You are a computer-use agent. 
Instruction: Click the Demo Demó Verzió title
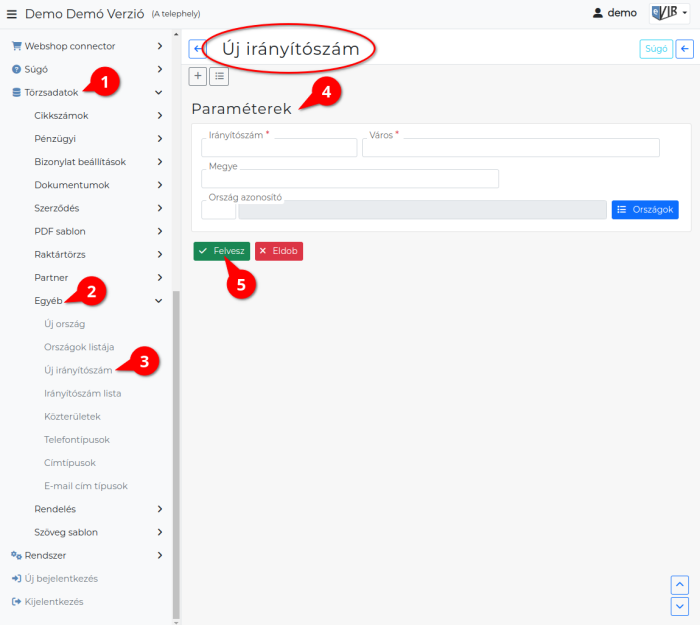(x=84, y=14)
